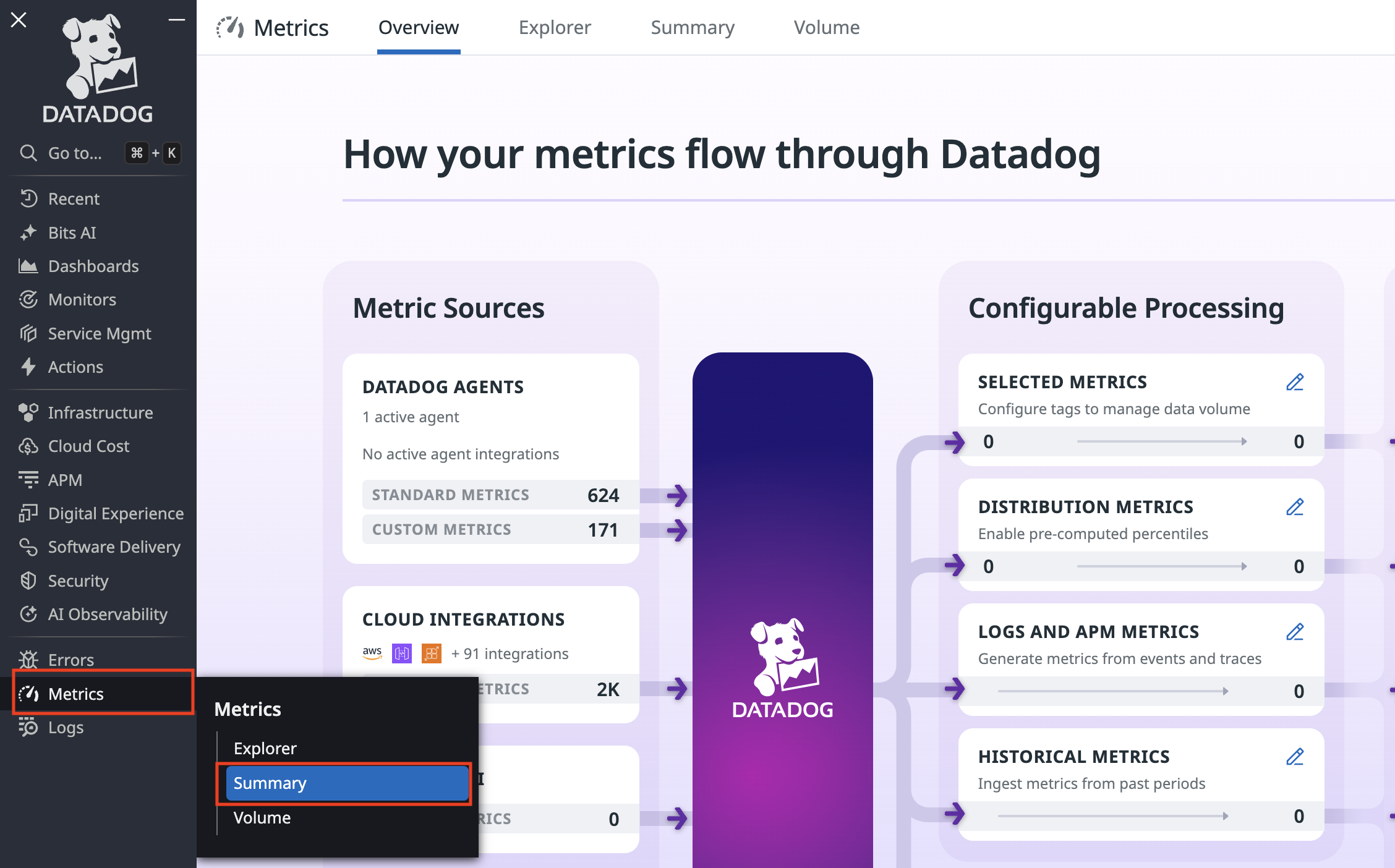Open the Go to... search field
Image resolution: width=1395 pixels, height=868 pixels.
pos(74,153)
